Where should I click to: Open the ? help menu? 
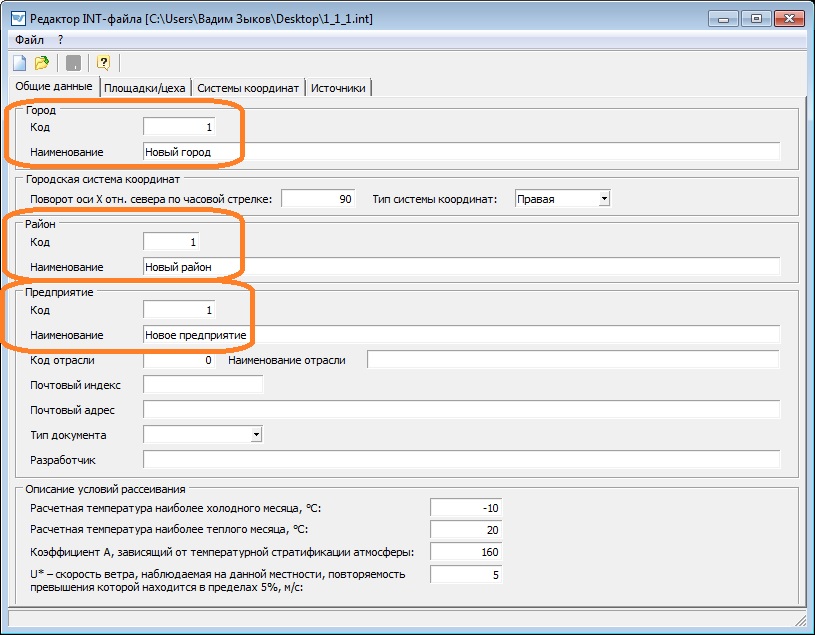[60, 39]
